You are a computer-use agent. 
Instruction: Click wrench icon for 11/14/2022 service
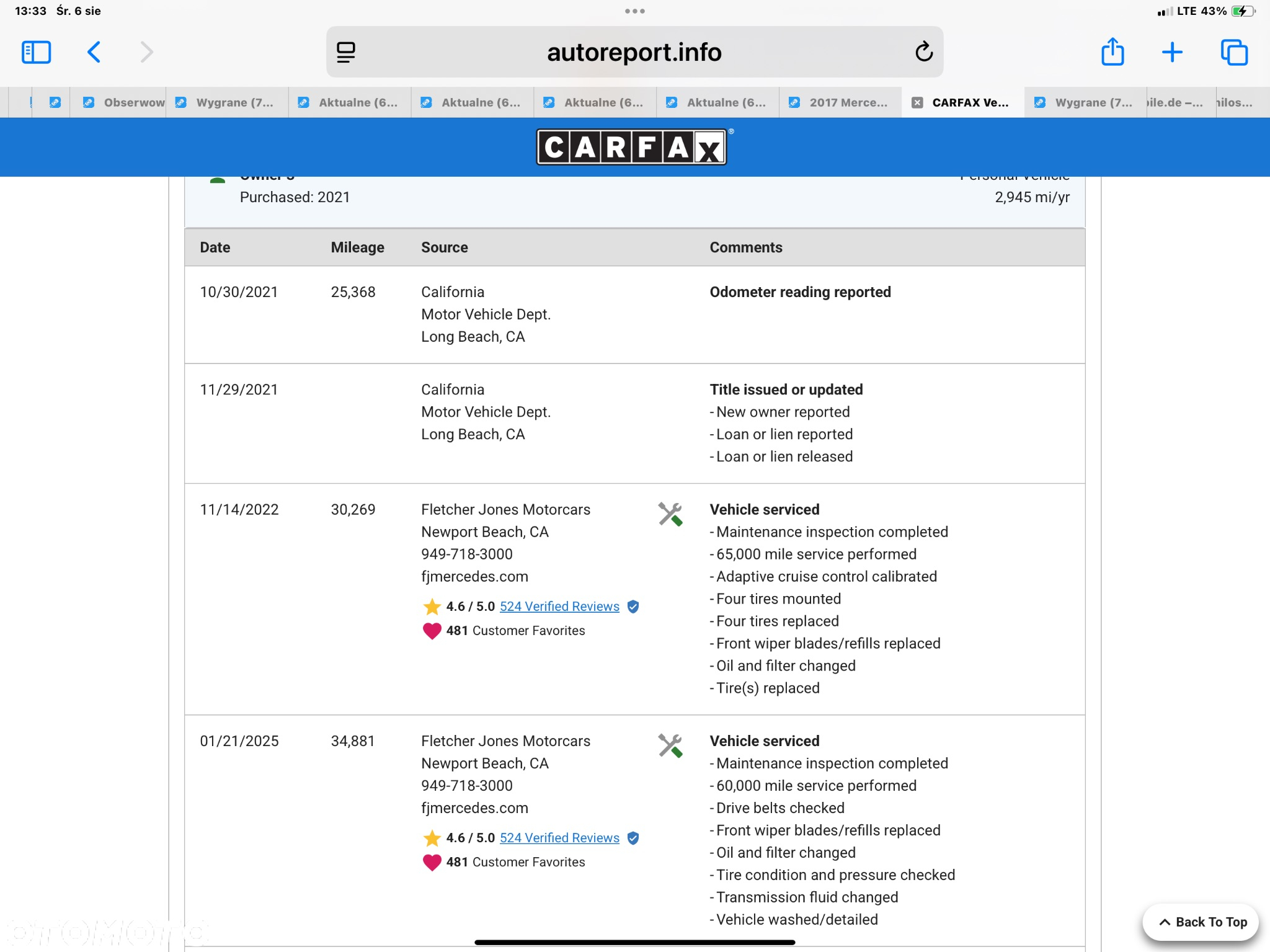click(670, 514)
